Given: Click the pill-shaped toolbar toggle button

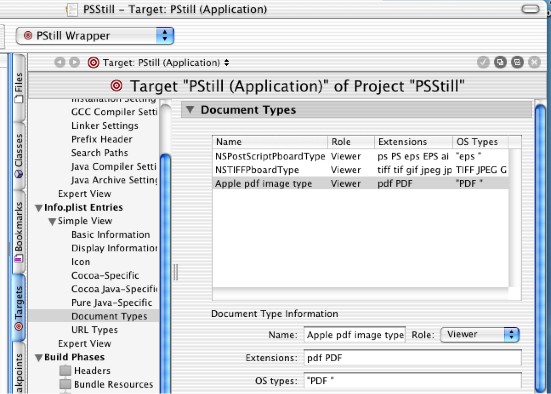Looking at the screenshot, I should point(530,9).
